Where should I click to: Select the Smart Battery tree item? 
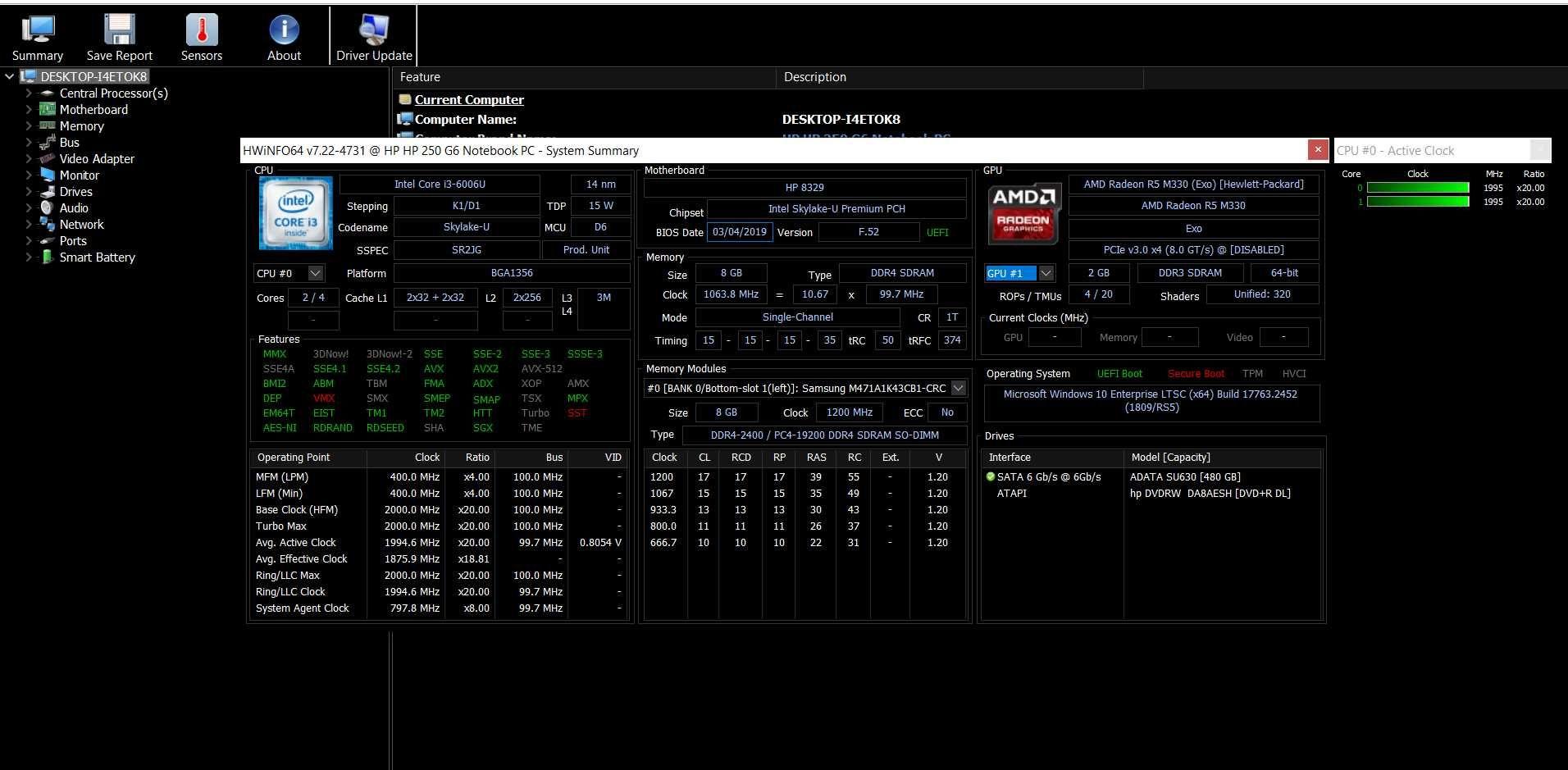(x=98, y=257)
